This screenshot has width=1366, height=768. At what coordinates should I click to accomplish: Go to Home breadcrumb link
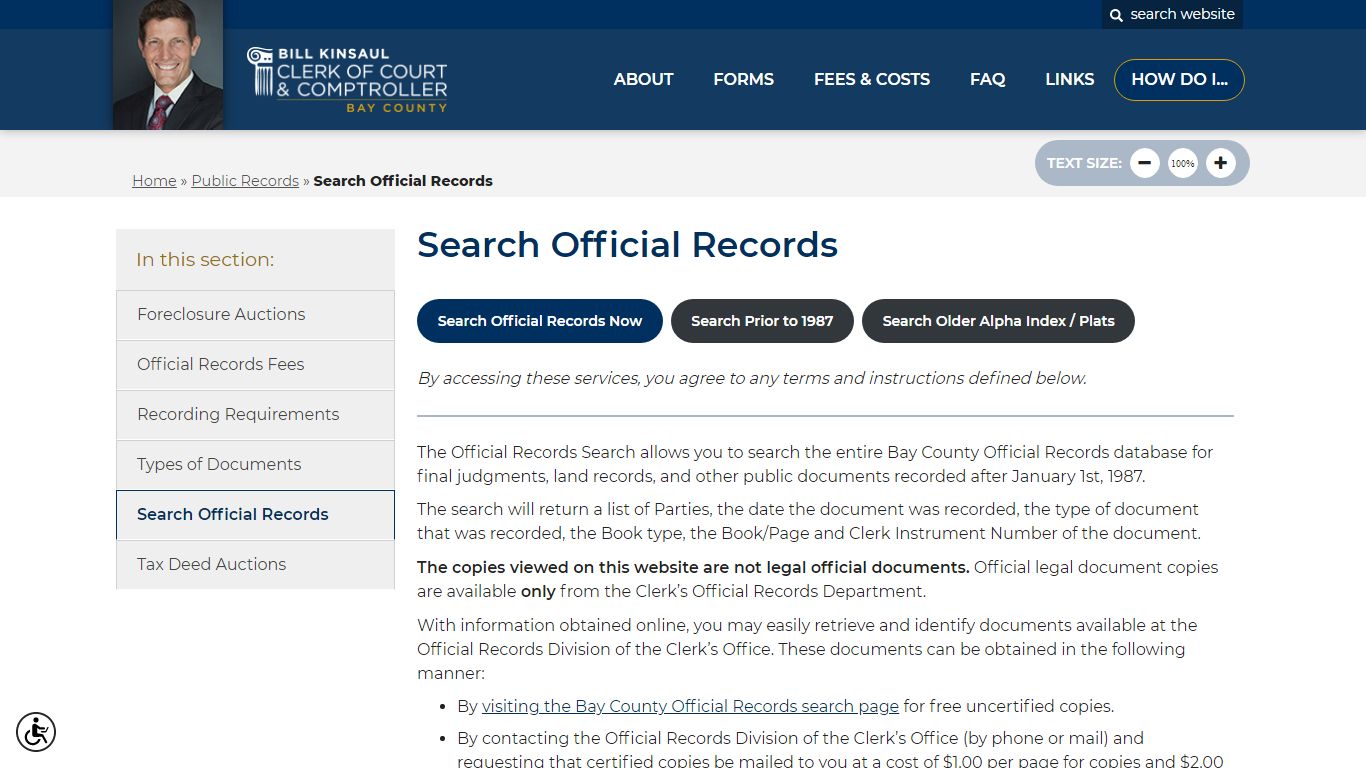coord(154,181)
